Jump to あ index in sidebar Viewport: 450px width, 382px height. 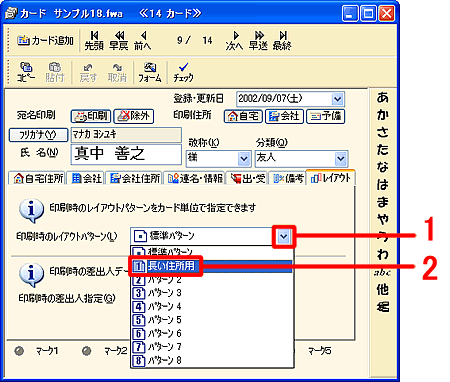click(382, 97)
